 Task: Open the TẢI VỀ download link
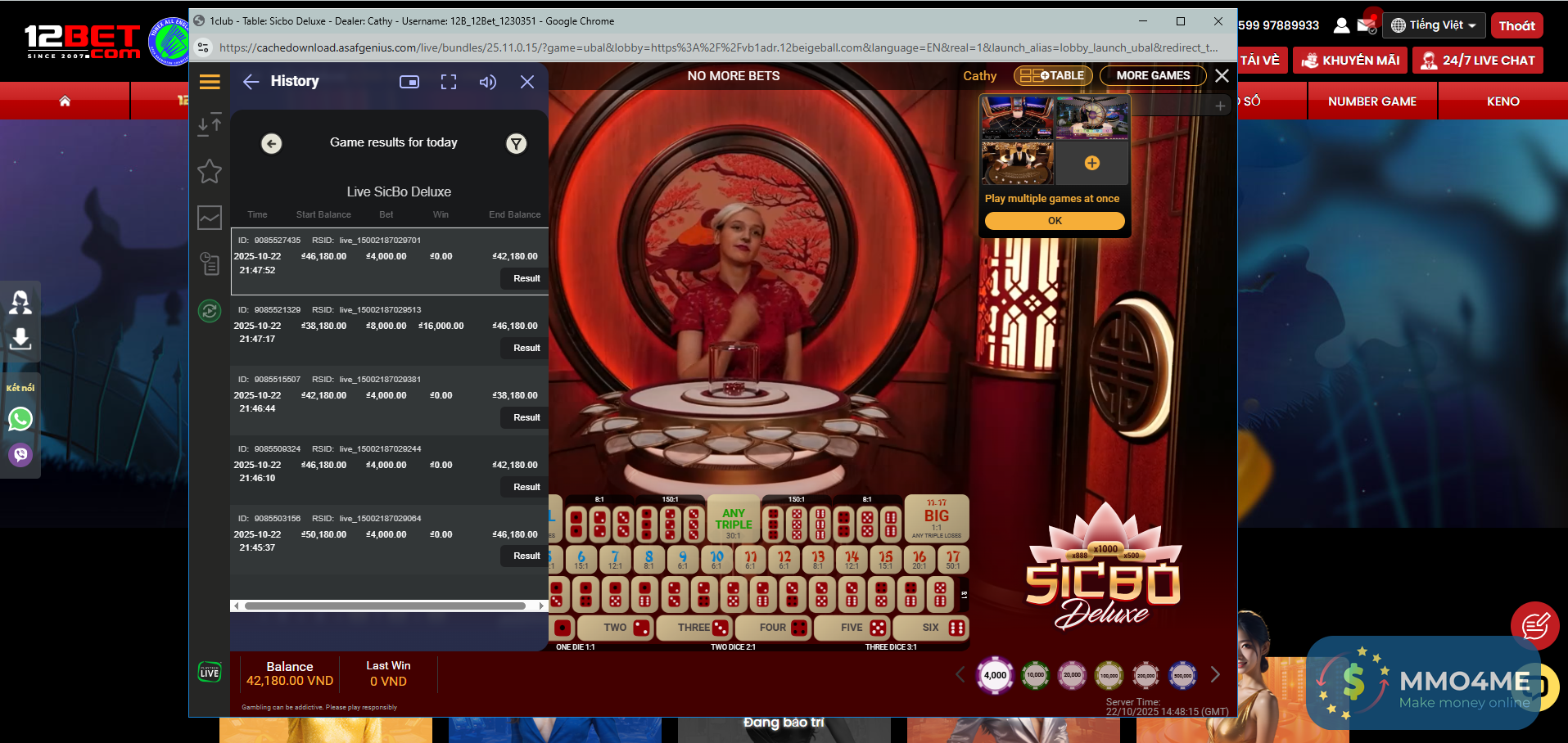click(1259, 60)
